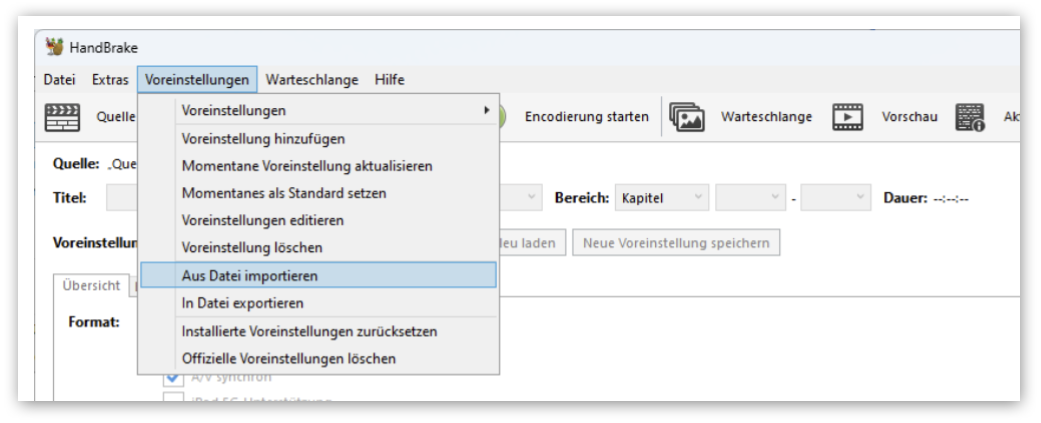Click the activity log icon
The width and height of the screenshot is (1041, 423).
coord(969,117)
